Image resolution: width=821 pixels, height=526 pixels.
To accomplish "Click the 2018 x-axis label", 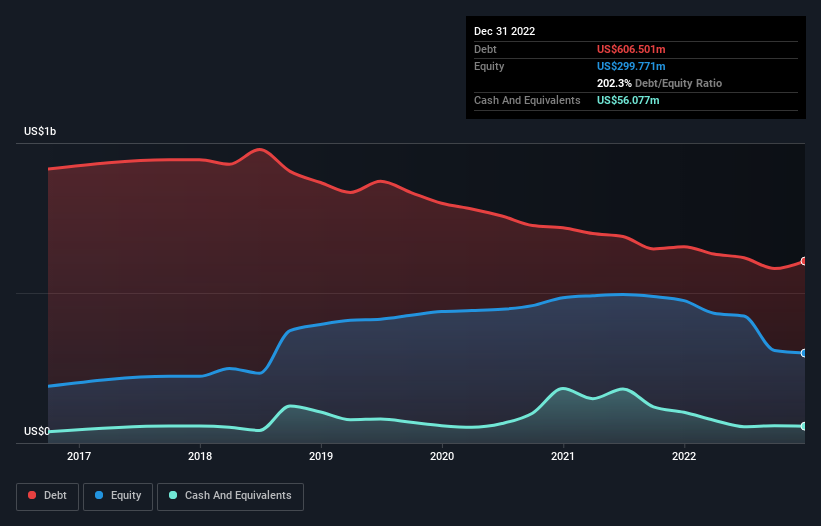I will coord(200,456).
